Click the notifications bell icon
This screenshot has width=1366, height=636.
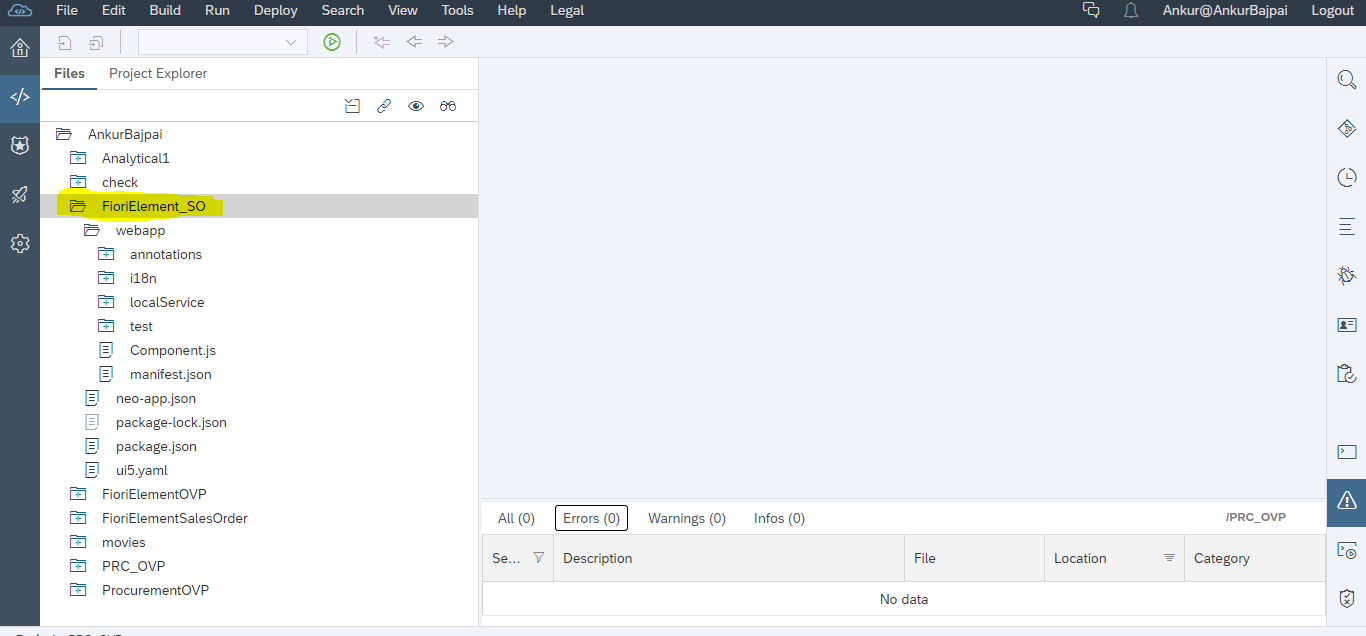1131,11
